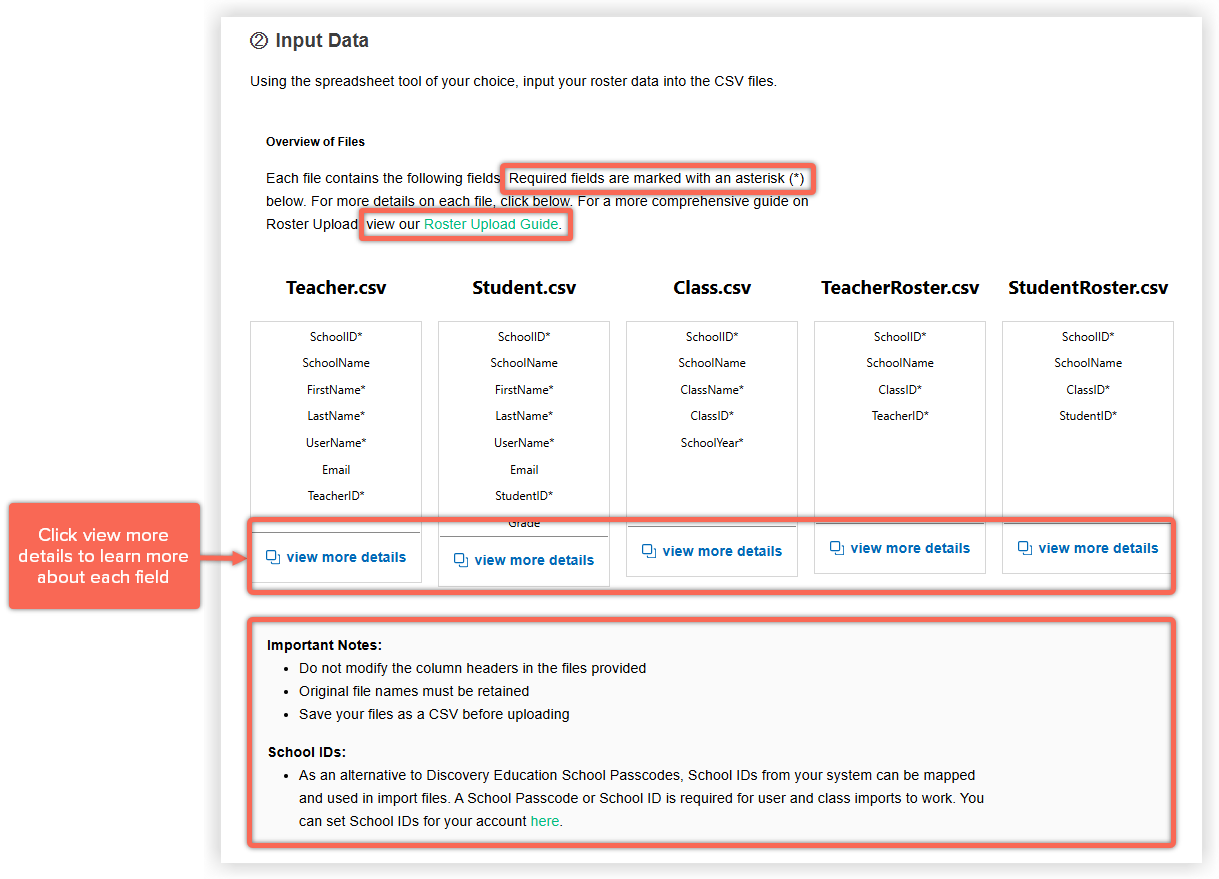This screenshot has height=879, width=1219.
Task: Click the 'here' link to set School IDs
Action: coord(544,820)
